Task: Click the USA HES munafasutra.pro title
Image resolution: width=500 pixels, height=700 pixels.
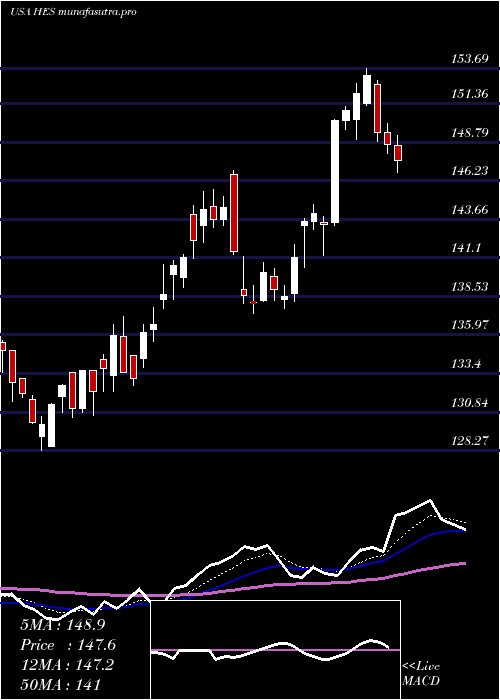Action: coord(73,12)
